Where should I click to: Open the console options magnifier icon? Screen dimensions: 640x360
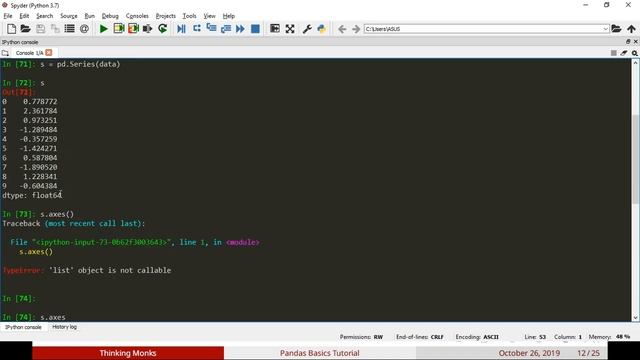[x=635, y=53]
